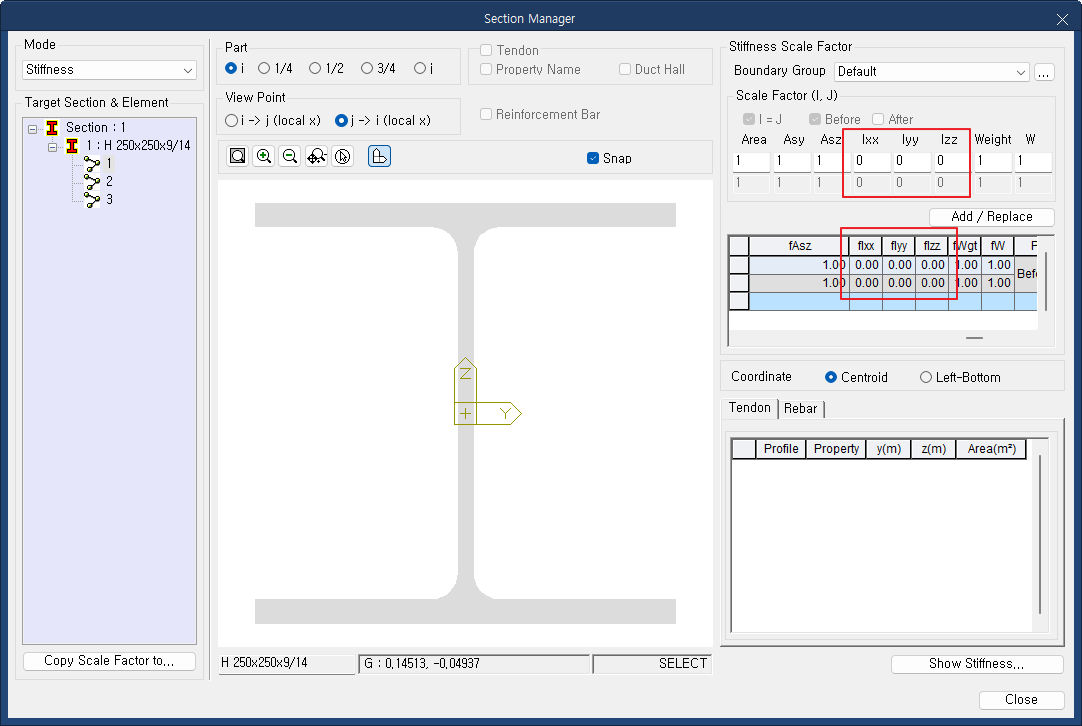The image size is (1082, 726).
Task: Click the Area(m²) column header
Action: click(x=992, y=449)
